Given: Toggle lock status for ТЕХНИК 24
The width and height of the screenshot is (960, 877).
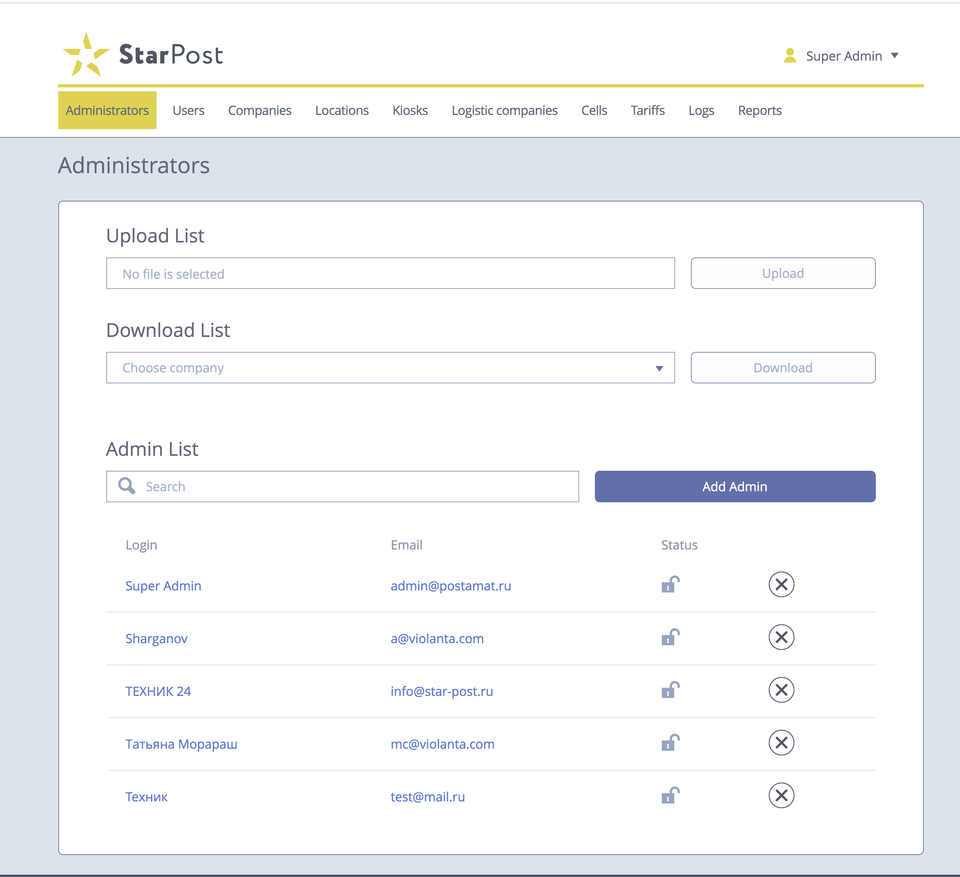Looking at the screenshot, I should point(670,690).
